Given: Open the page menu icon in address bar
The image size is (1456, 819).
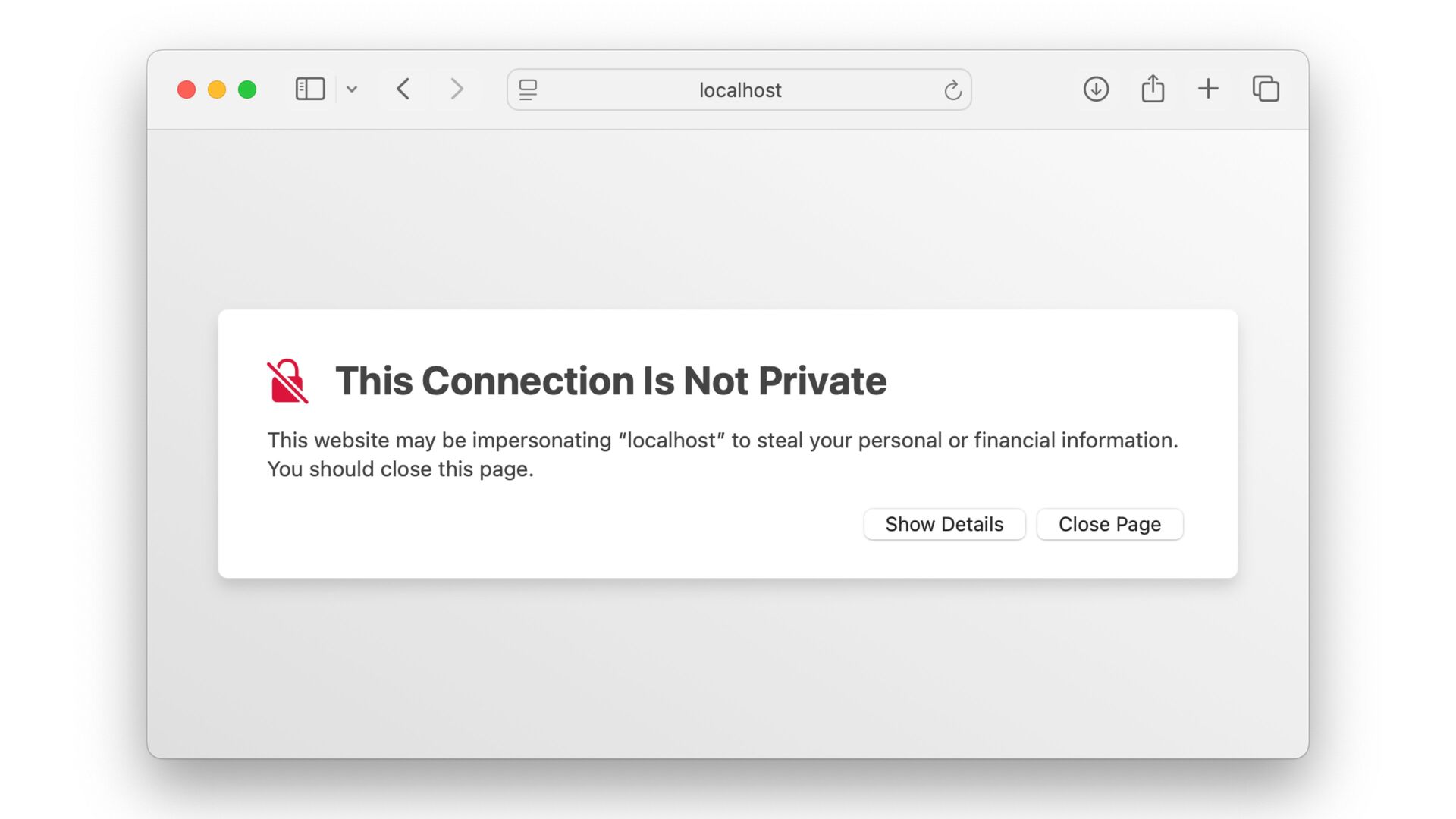Looking at the screenshot, I should point(528,90).
